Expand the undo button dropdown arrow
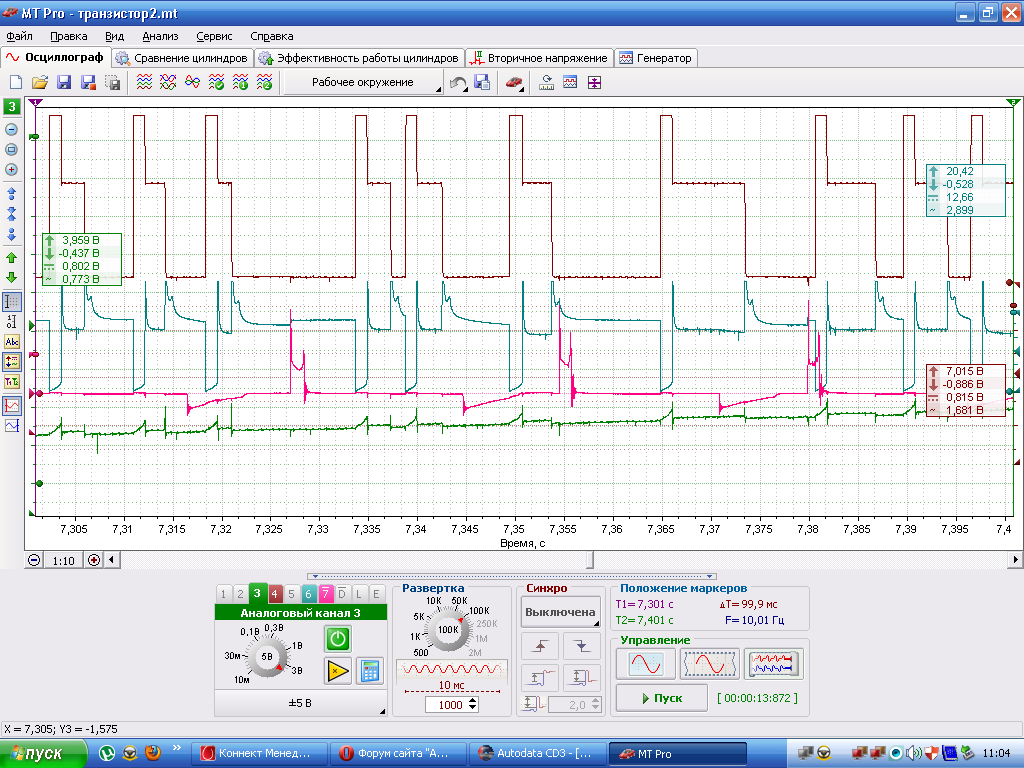The height and width of the screenshot is (768, 1024). pyautogui.click(x=466, y=89)
